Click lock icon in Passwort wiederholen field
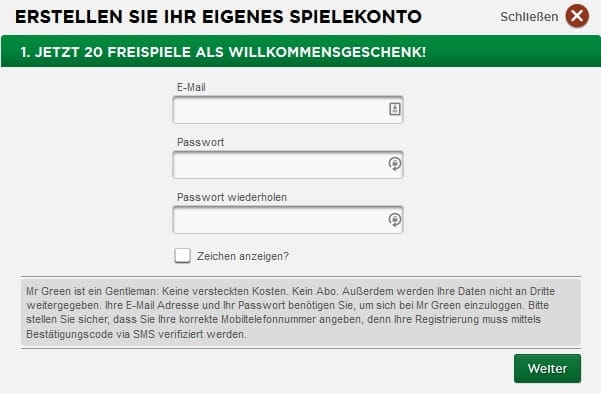Image resolution: width=601 pixels, height=394 pixels. click(x=395, y=220)
